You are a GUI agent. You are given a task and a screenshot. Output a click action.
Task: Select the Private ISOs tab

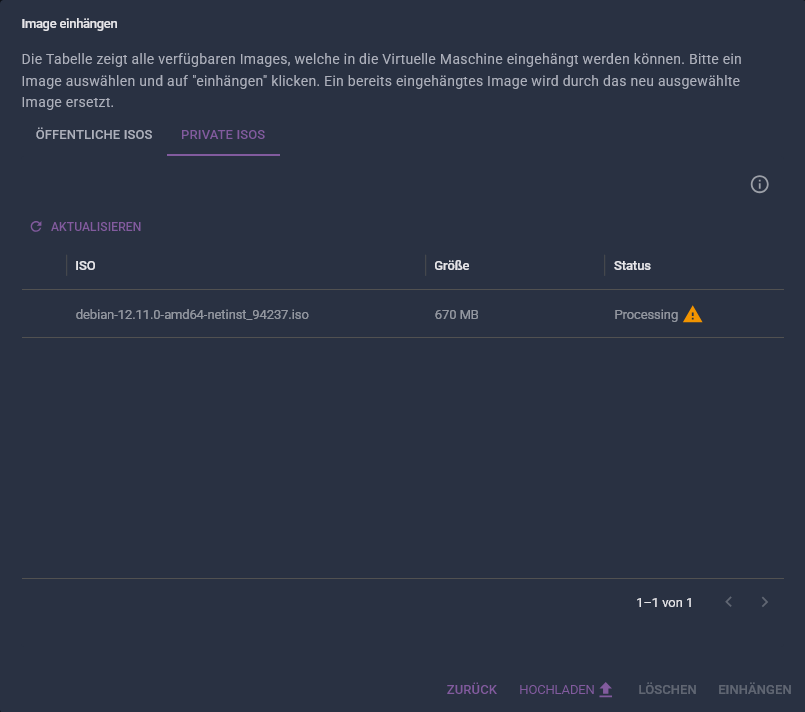[x=223, y=135]
